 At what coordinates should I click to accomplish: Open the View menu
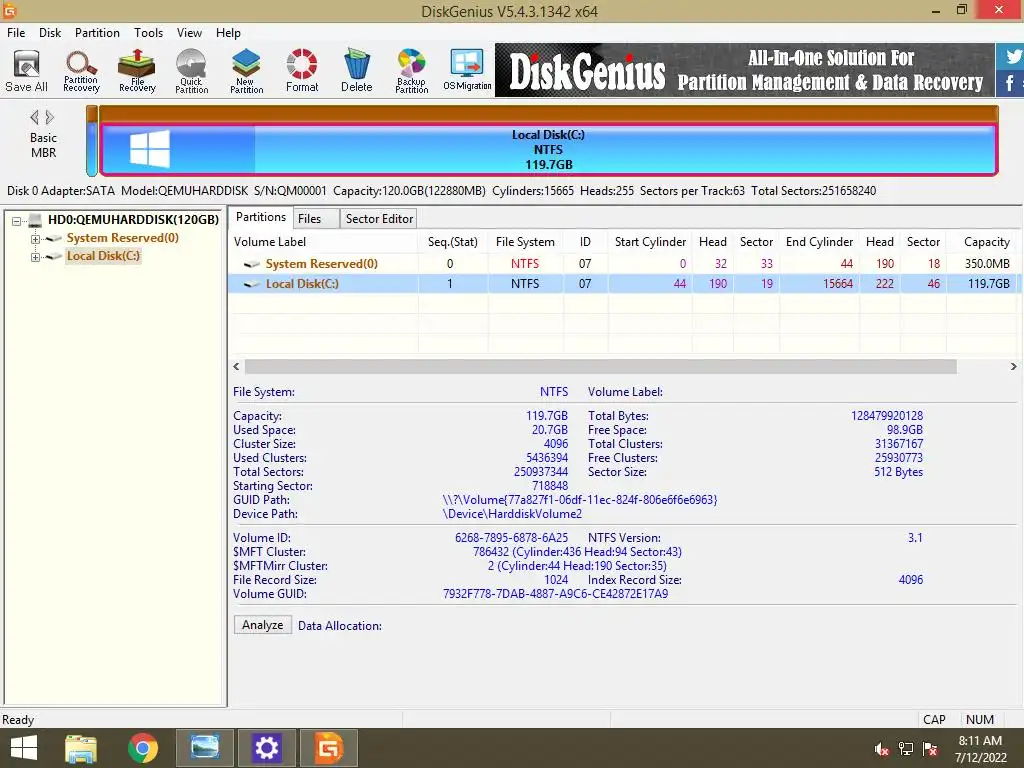coord(189,33)
